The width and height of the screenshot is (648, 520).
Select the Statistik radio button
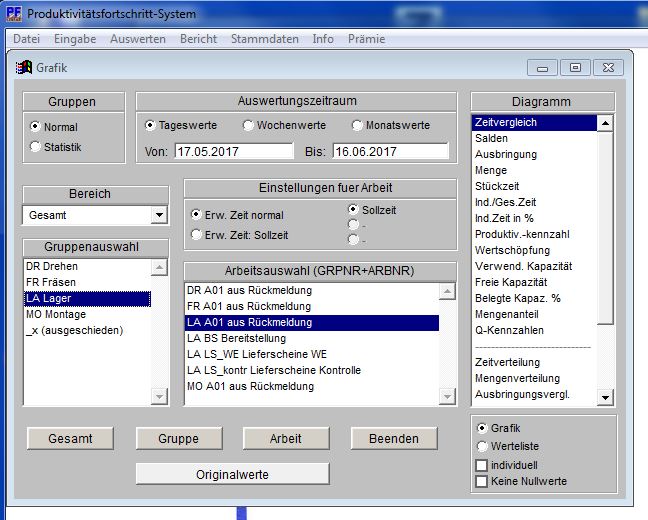36,147
